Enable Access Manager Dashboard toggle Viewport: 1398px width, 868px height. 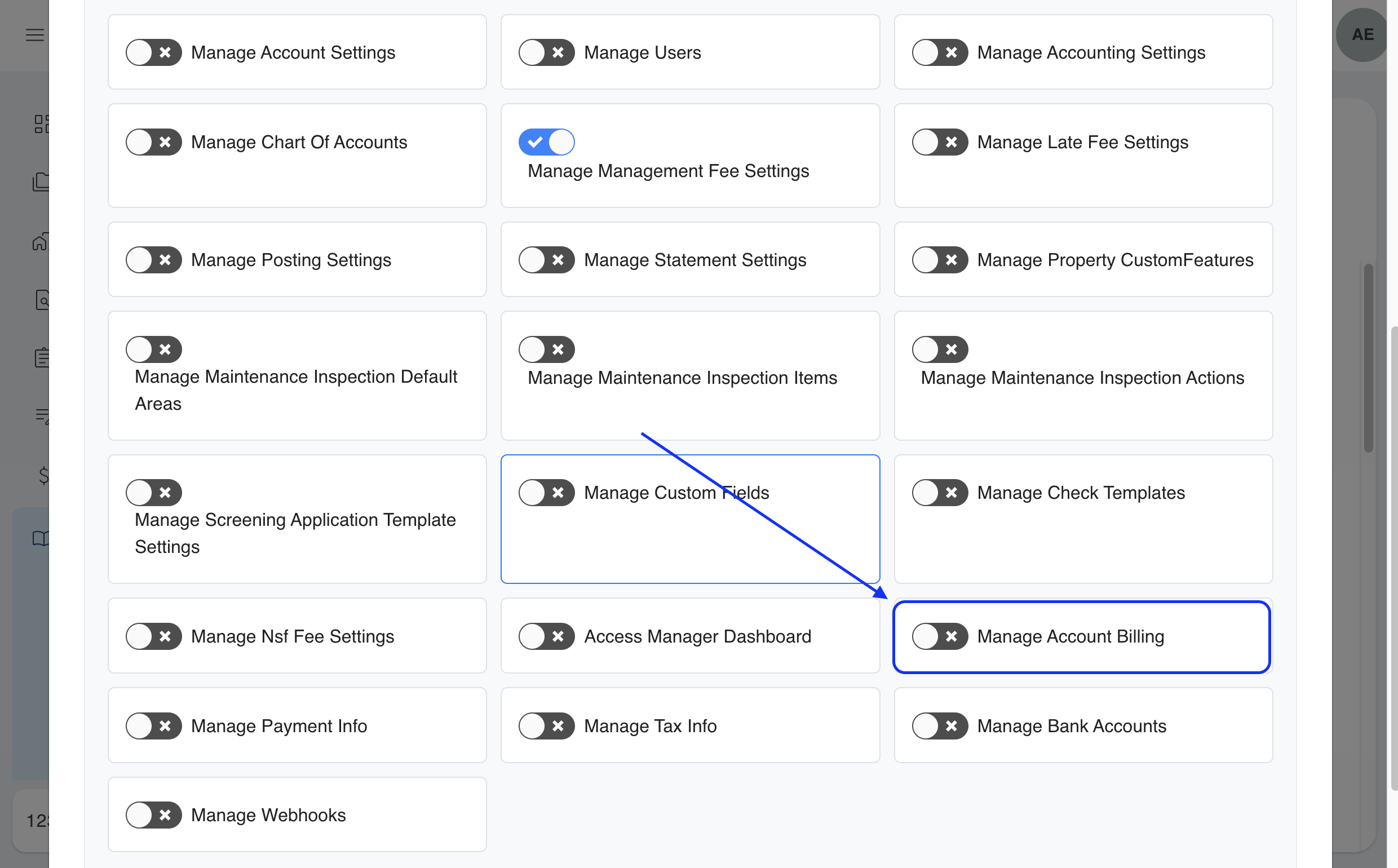click(x=546, y=636)
